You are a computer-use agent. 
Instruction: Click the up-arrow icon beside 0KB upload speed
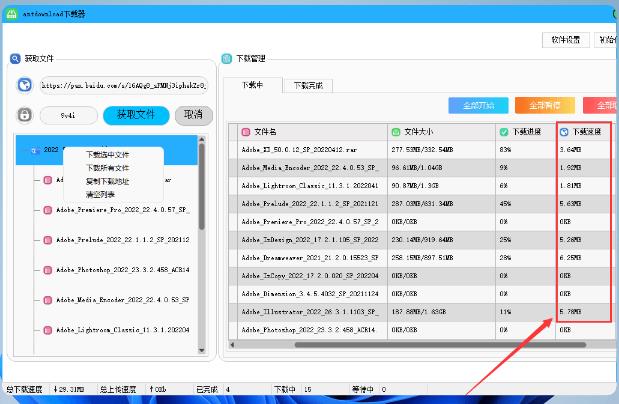[152, 389]
